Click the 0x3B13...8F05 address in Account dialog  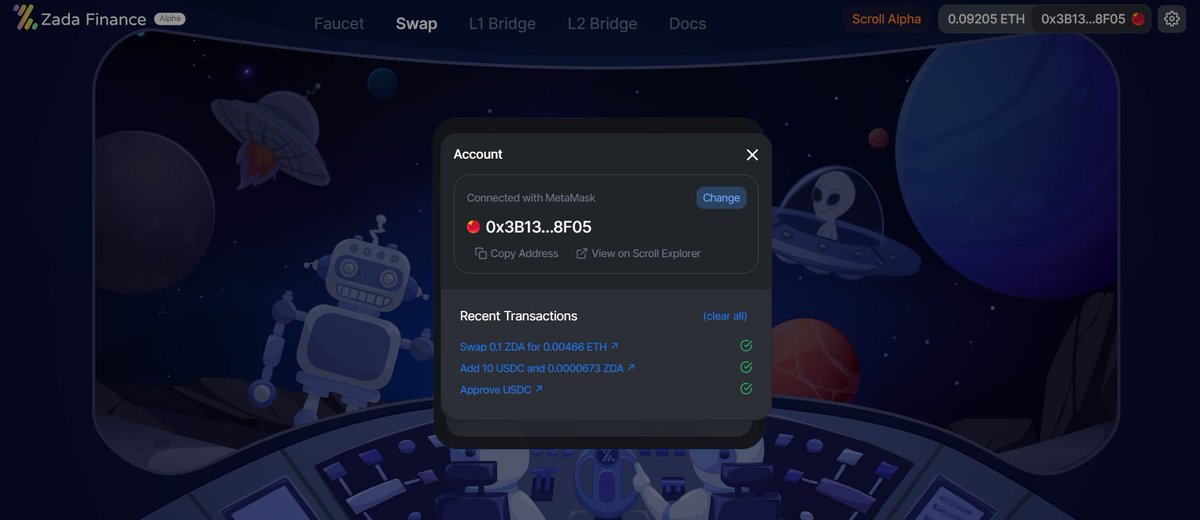(538, 227)
